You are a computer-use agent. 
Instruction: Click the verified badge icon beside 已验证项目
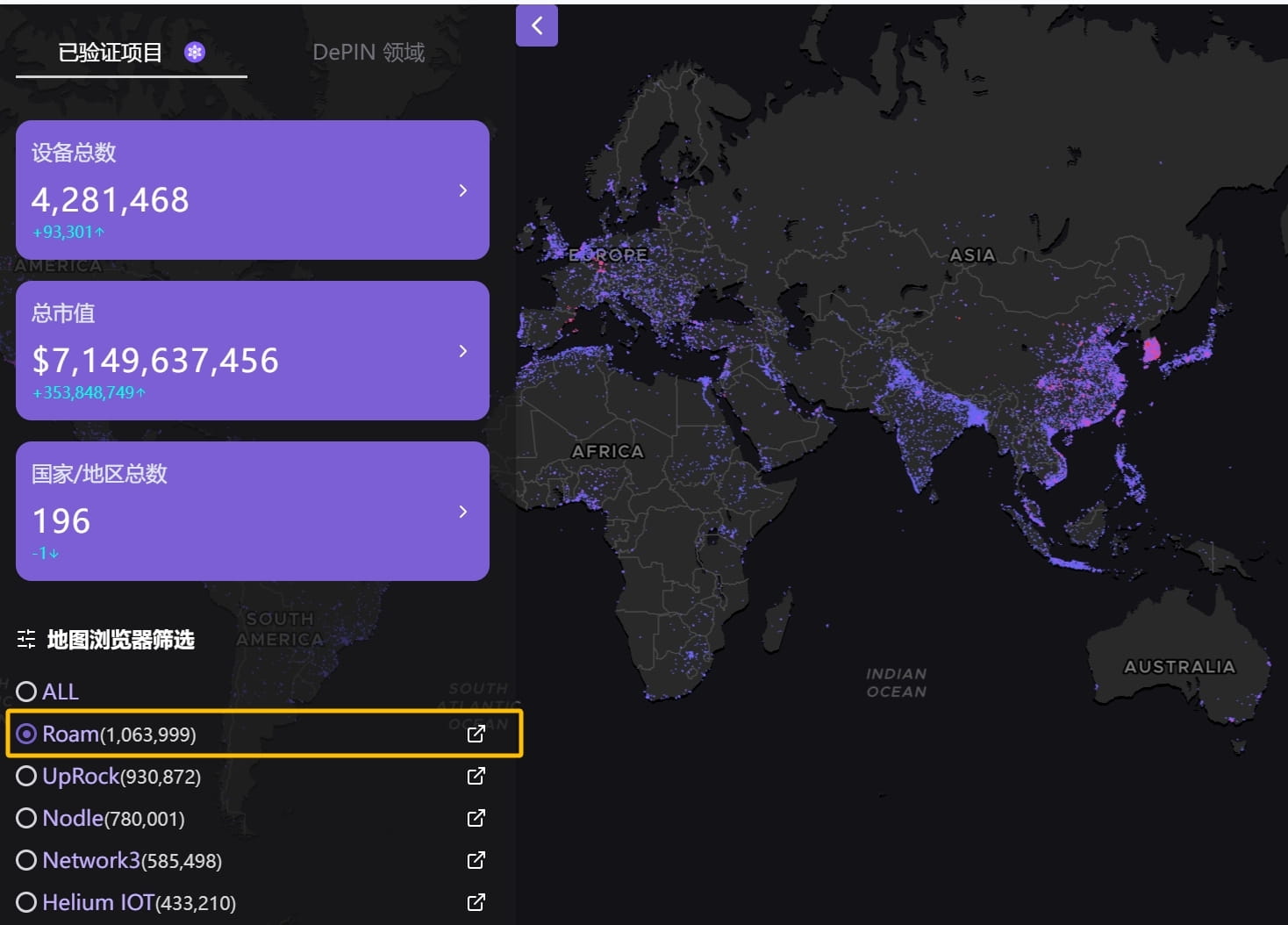coord(195,53)
